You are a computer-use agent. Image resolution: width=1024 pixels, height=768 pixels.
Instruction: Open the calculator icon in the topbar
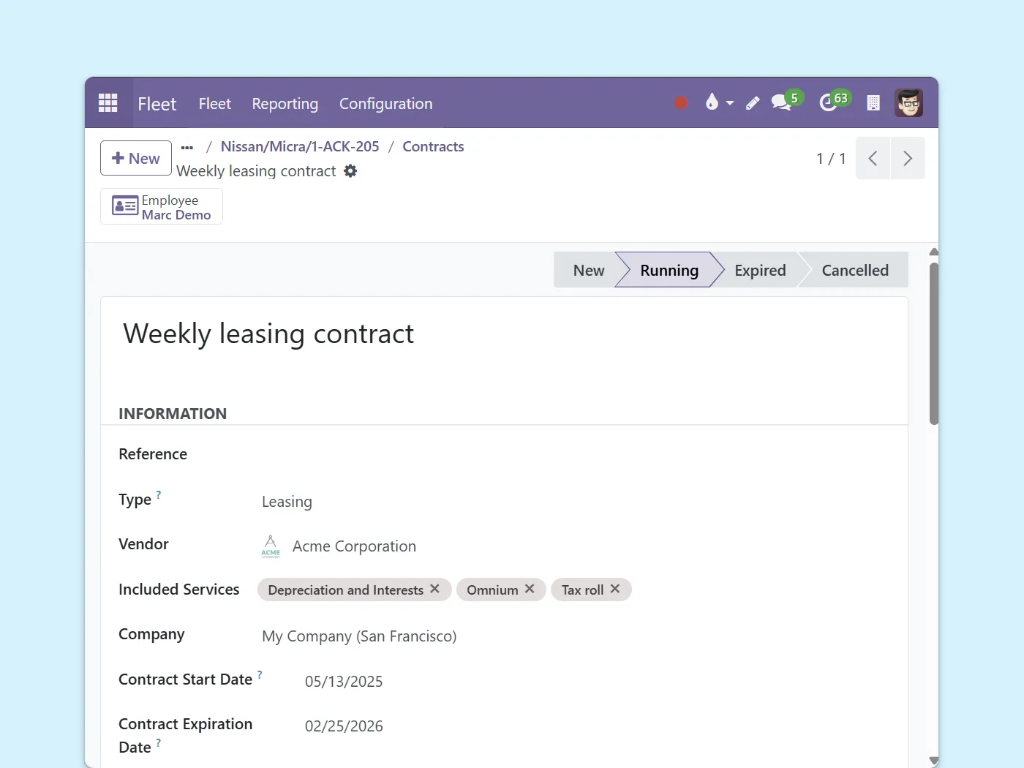(x=871, y=102)
